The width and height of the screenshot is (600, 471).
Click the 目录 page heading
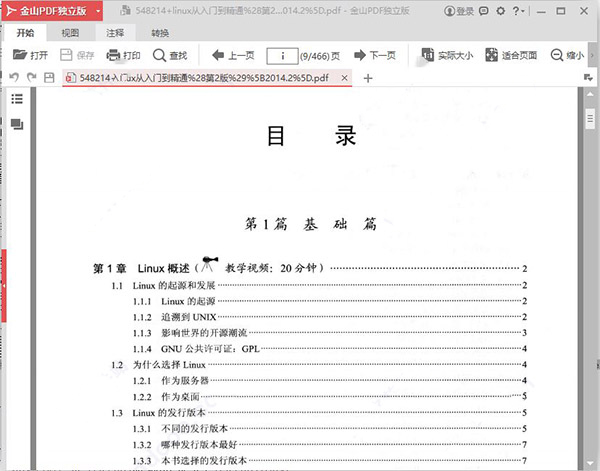[x=311, y=135]
